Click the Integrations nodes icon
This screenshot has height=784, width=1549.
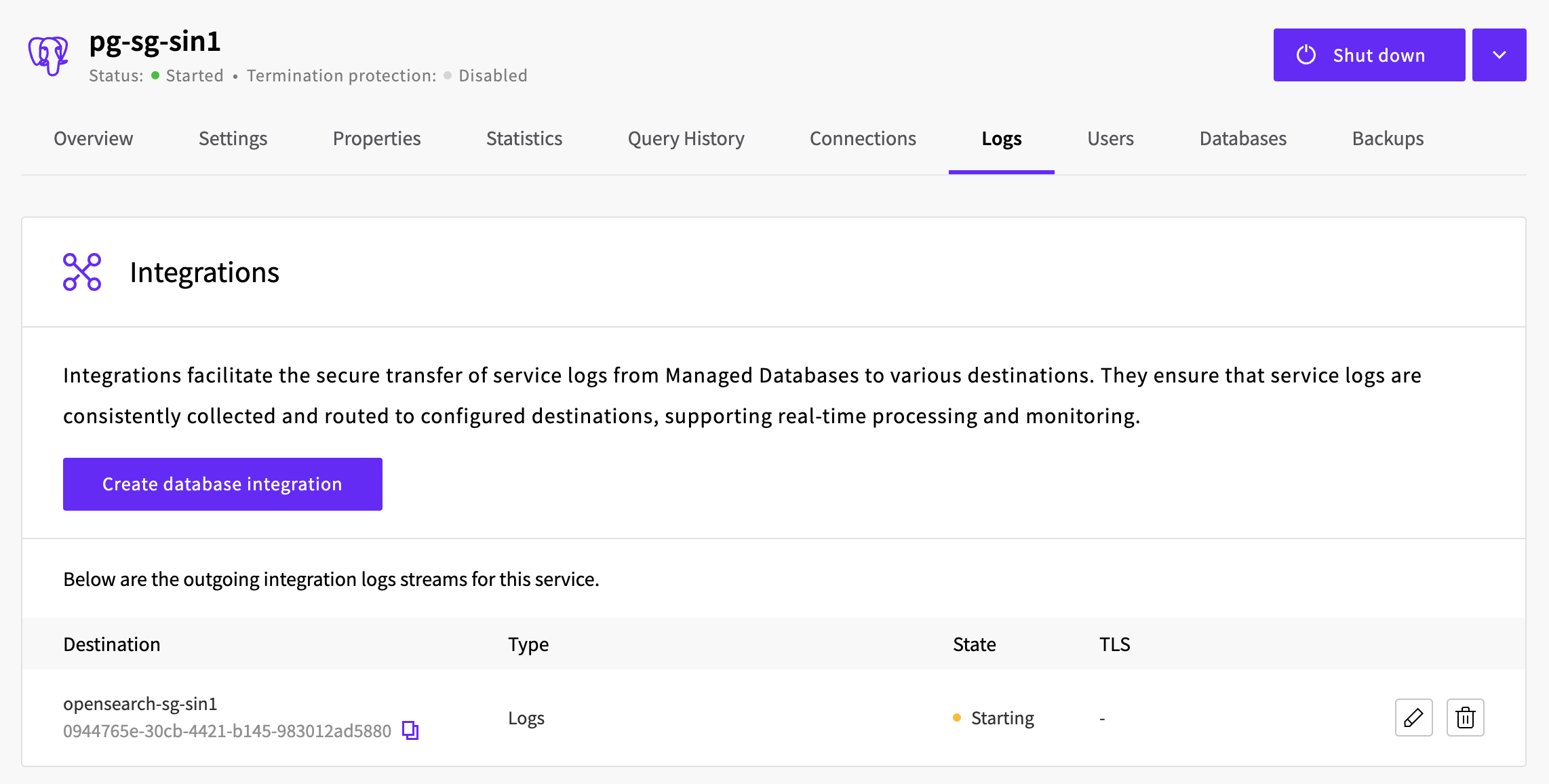(82, 272)
